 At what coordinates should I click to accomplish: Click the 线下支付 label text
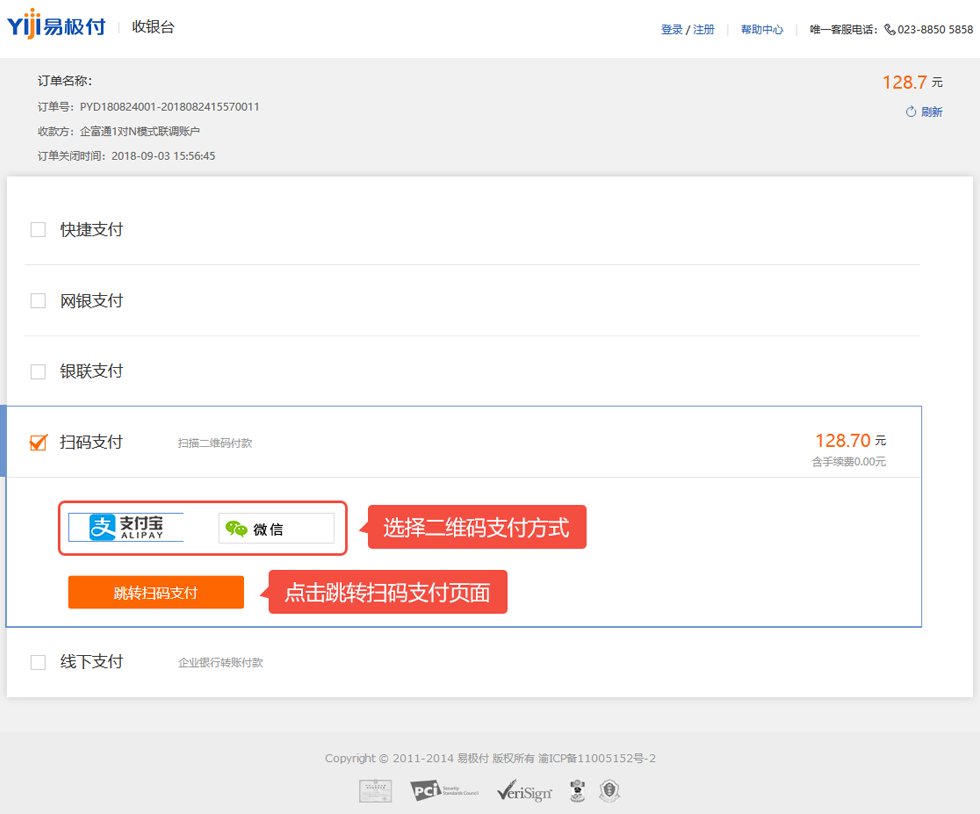coord(91,662)
